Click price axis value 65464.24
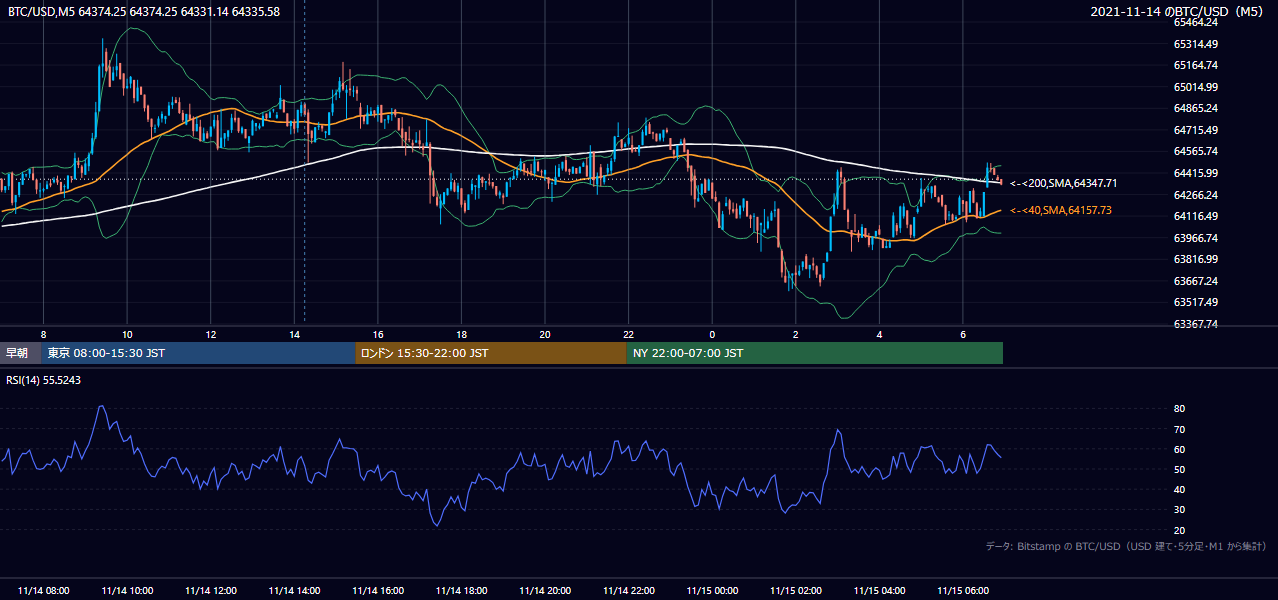 [x=1195, y=22]
